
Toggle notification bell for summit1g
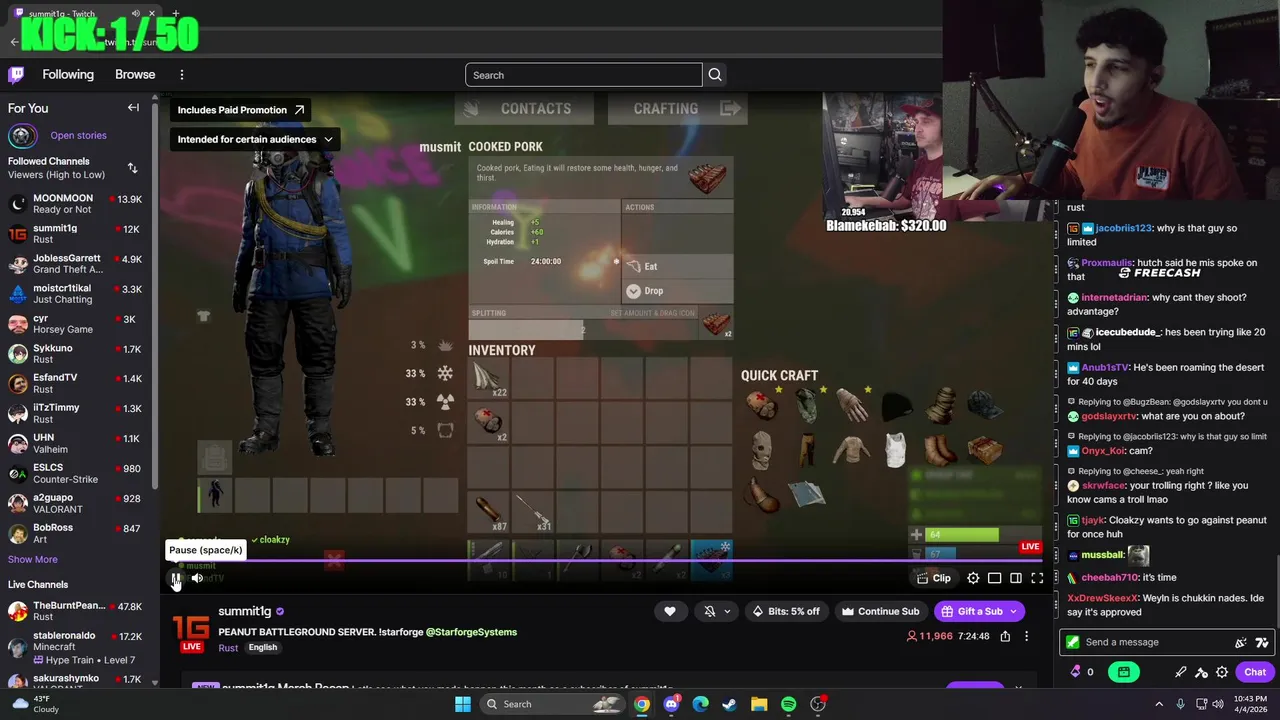click(710, 611)
